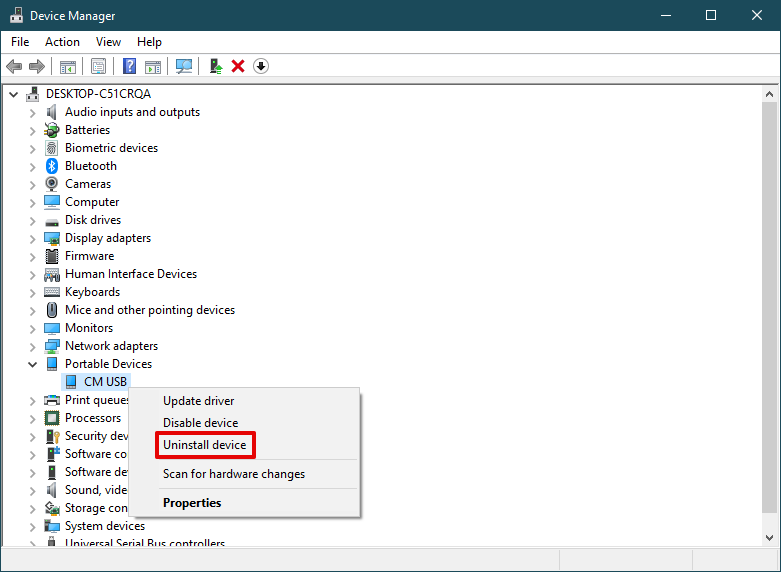Open the Help menu
Viewport: 781px width, 572px height.
click(149, 42)
